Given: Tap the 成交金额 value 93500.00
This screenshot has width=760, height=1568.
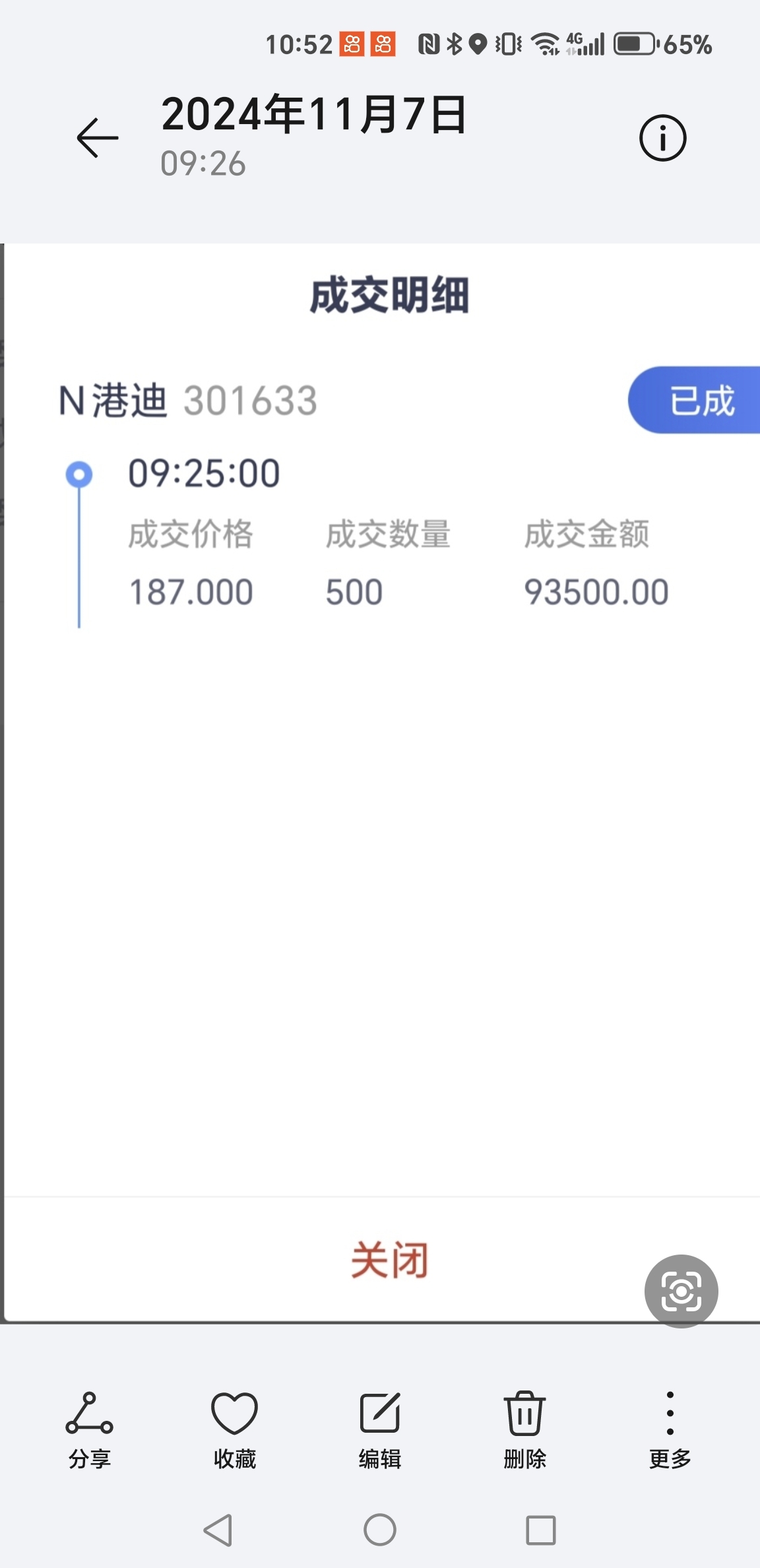Looking at the screenshot, I should click(x=596, y=592).
